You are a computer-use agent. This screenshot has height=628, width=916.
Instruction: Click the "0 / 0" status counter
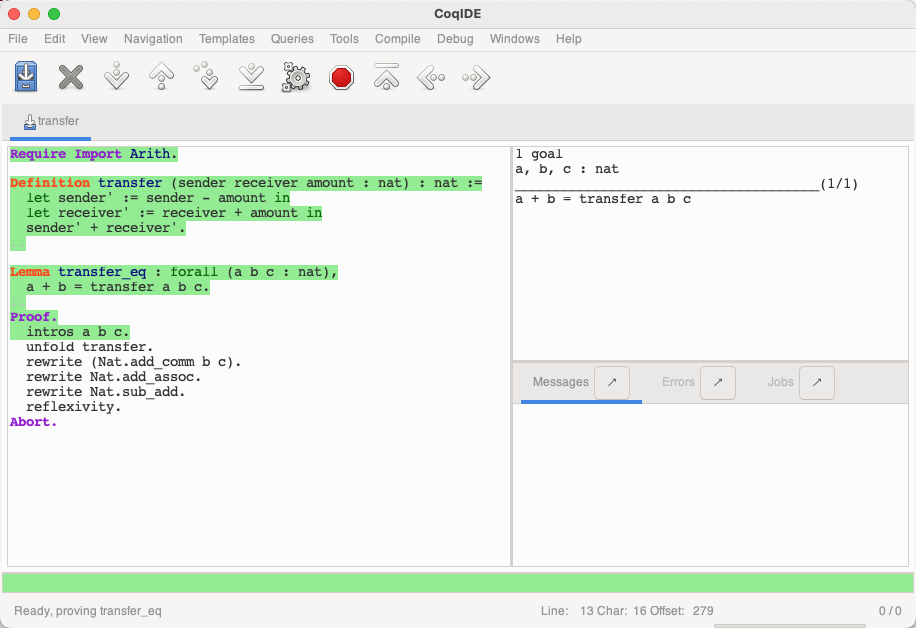click(890, 611)
